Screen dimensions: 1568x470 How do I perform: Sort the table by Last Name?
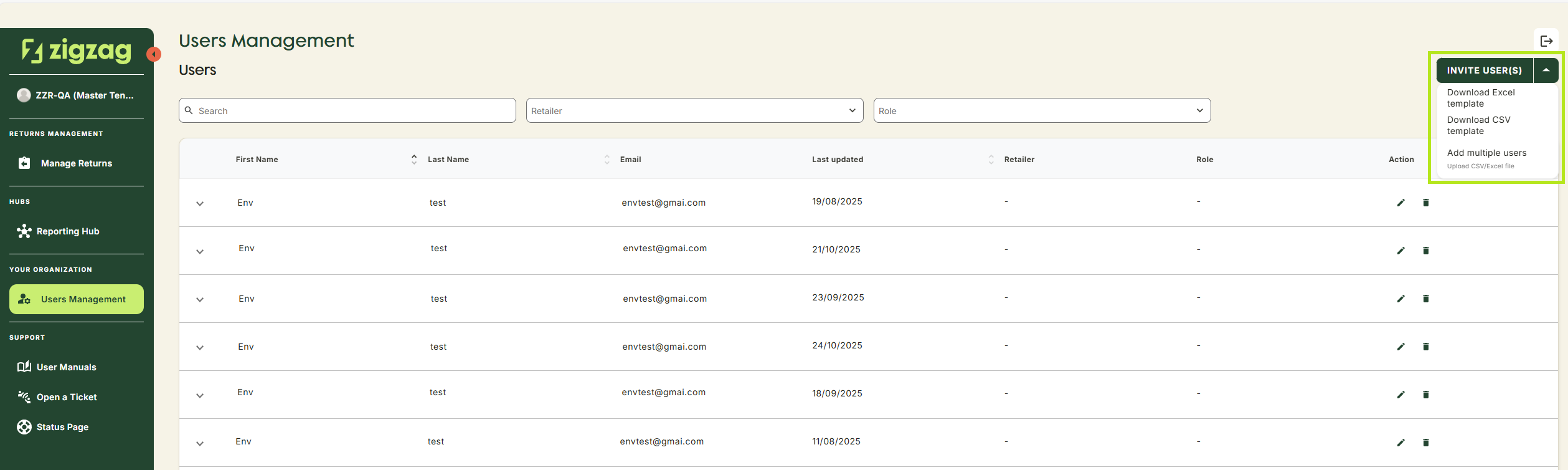607,160
